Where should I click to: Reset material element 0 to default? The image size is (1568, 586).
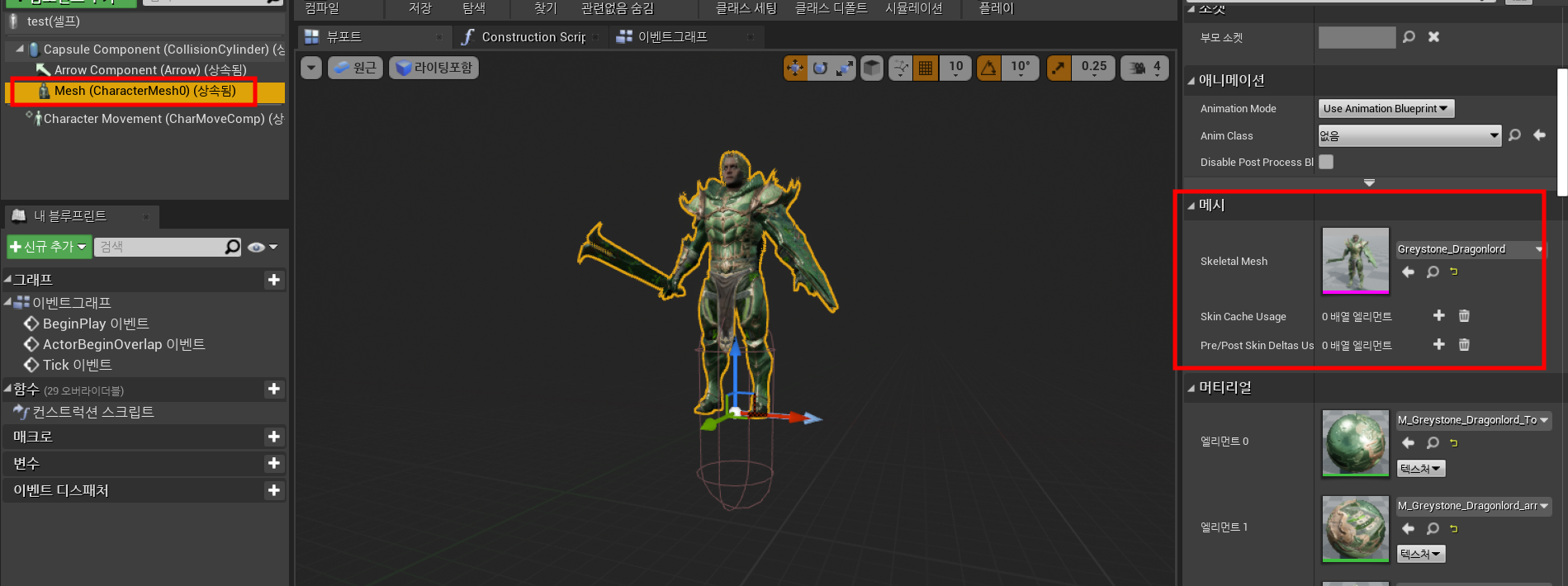coord(1454,443)
